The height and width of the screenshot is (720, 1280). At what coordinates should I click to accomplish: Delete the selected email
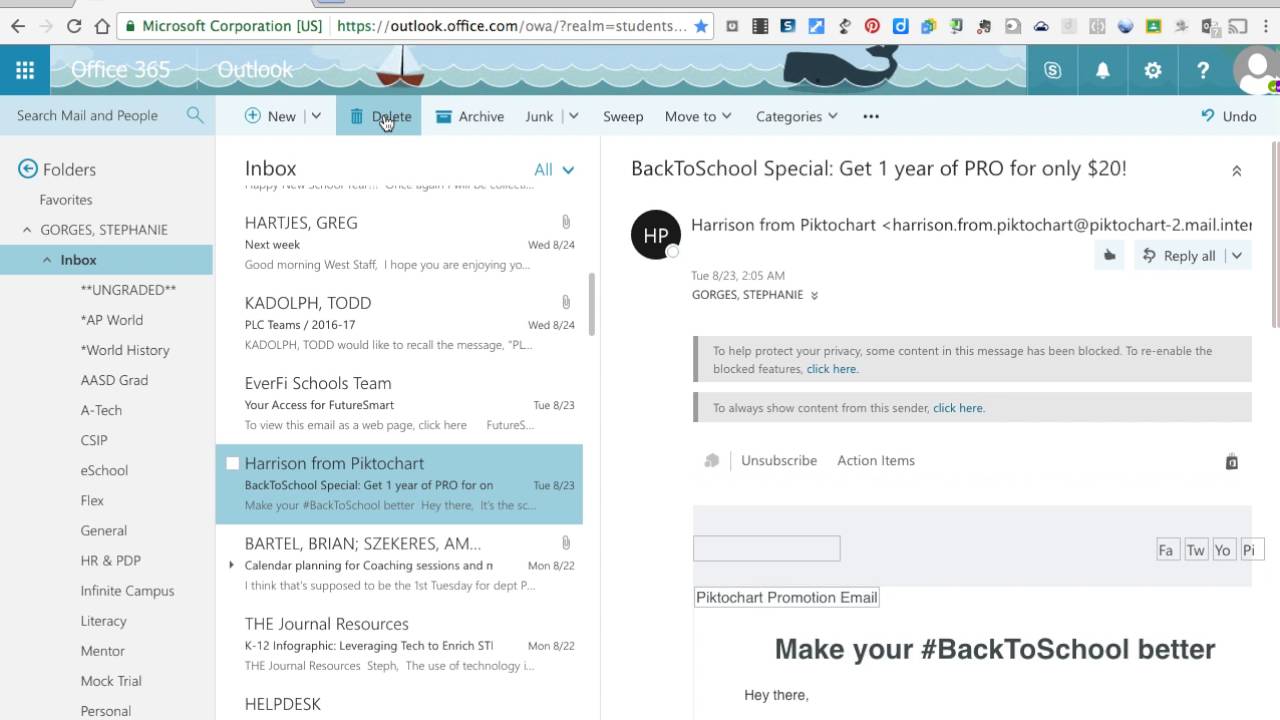pos(379,116)
